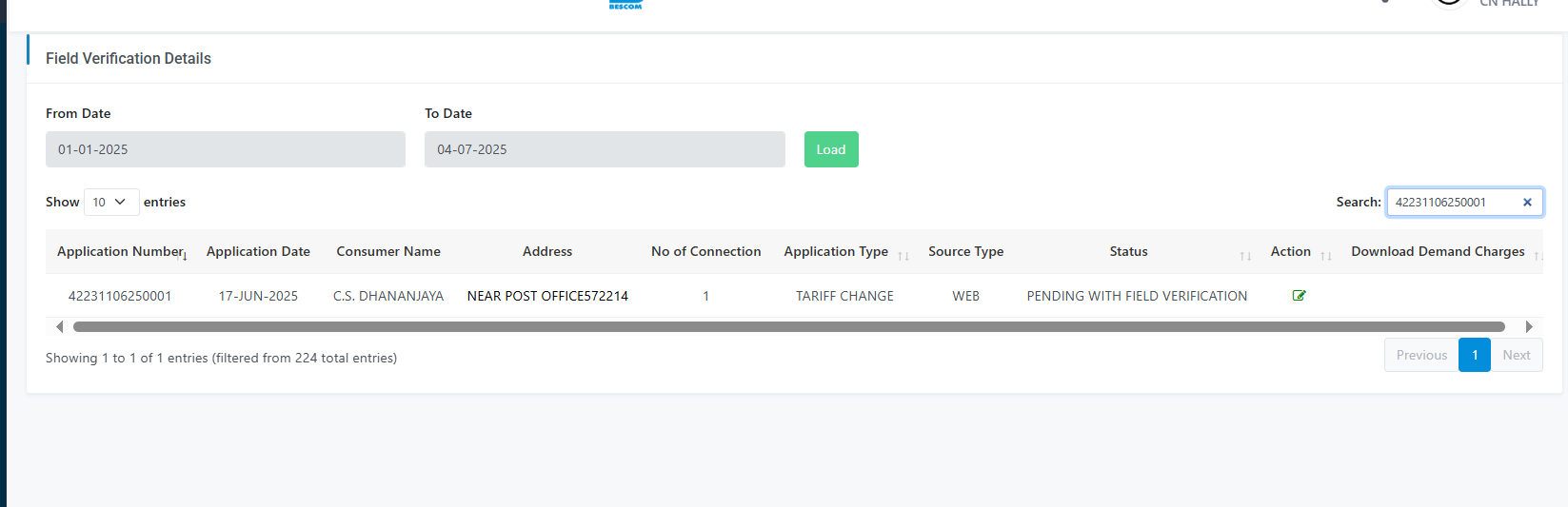The image size is (1568, 507).
Task: Sort by Application Type column header
Action: [x=844, y=252]
